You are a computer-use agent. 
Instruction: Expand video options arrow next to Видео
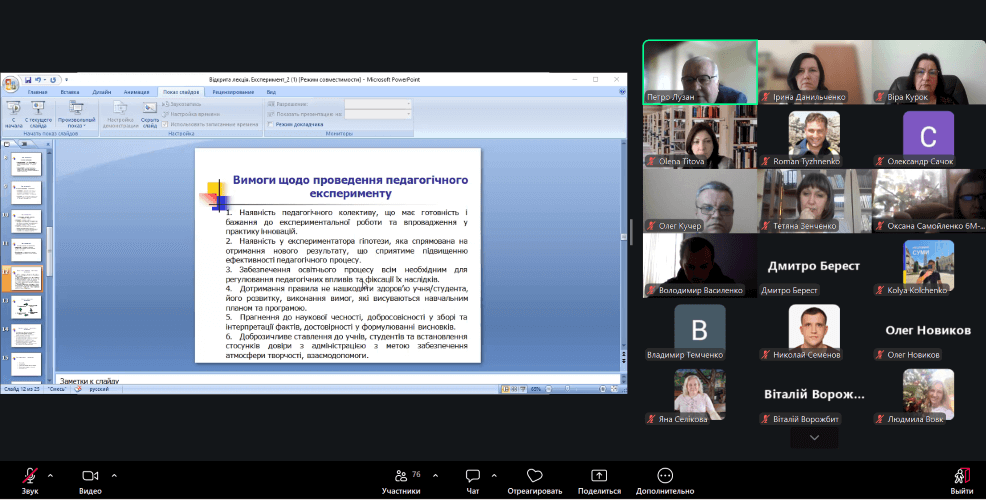point(114,475)
